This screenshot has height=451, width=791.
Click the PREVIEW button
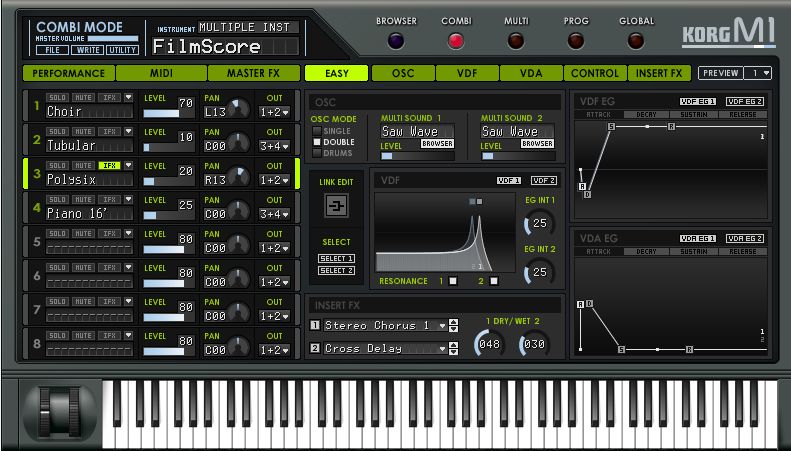[x=721, y=73]
